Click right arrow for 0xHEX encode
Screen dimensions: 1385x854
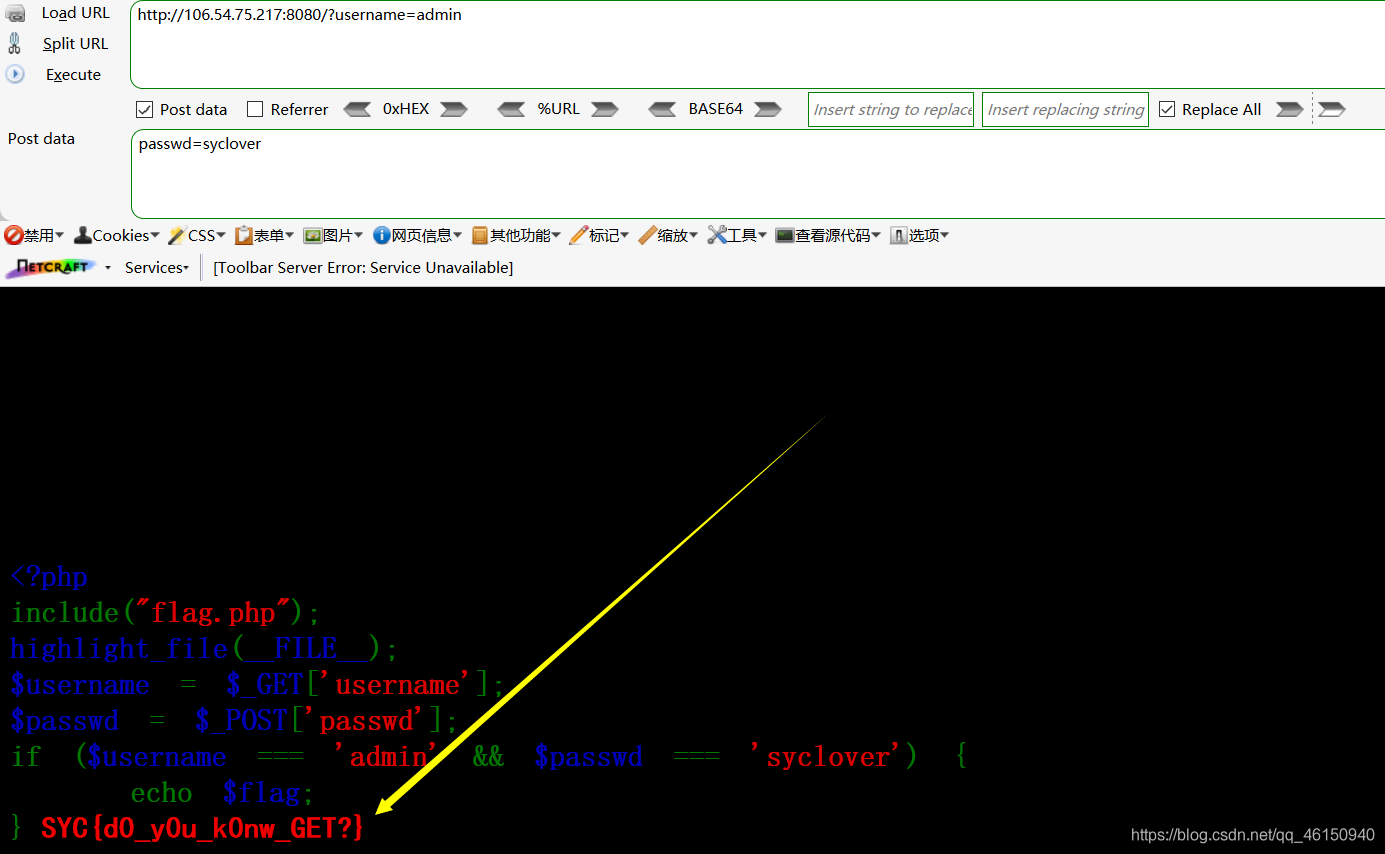[454, 109]
